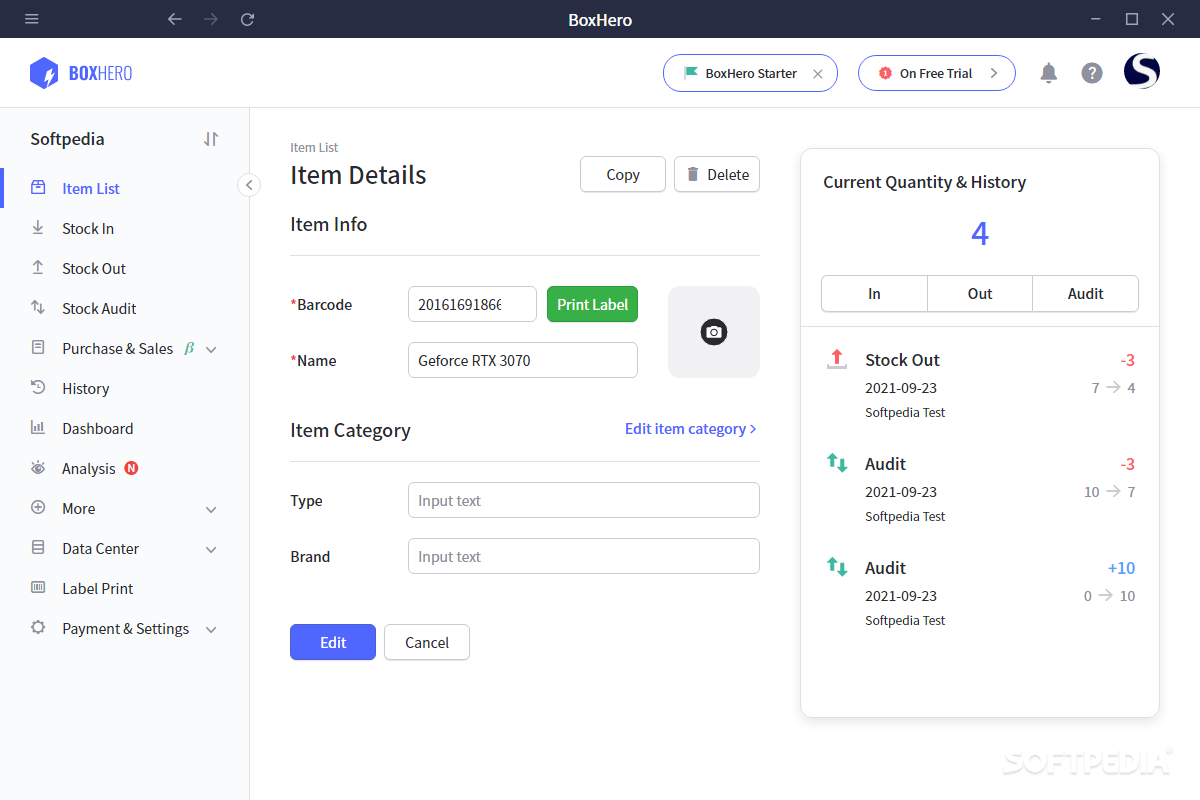Filter history by In tab
The width and height of the screenshot is (1200, 800).
coord(874,294)
